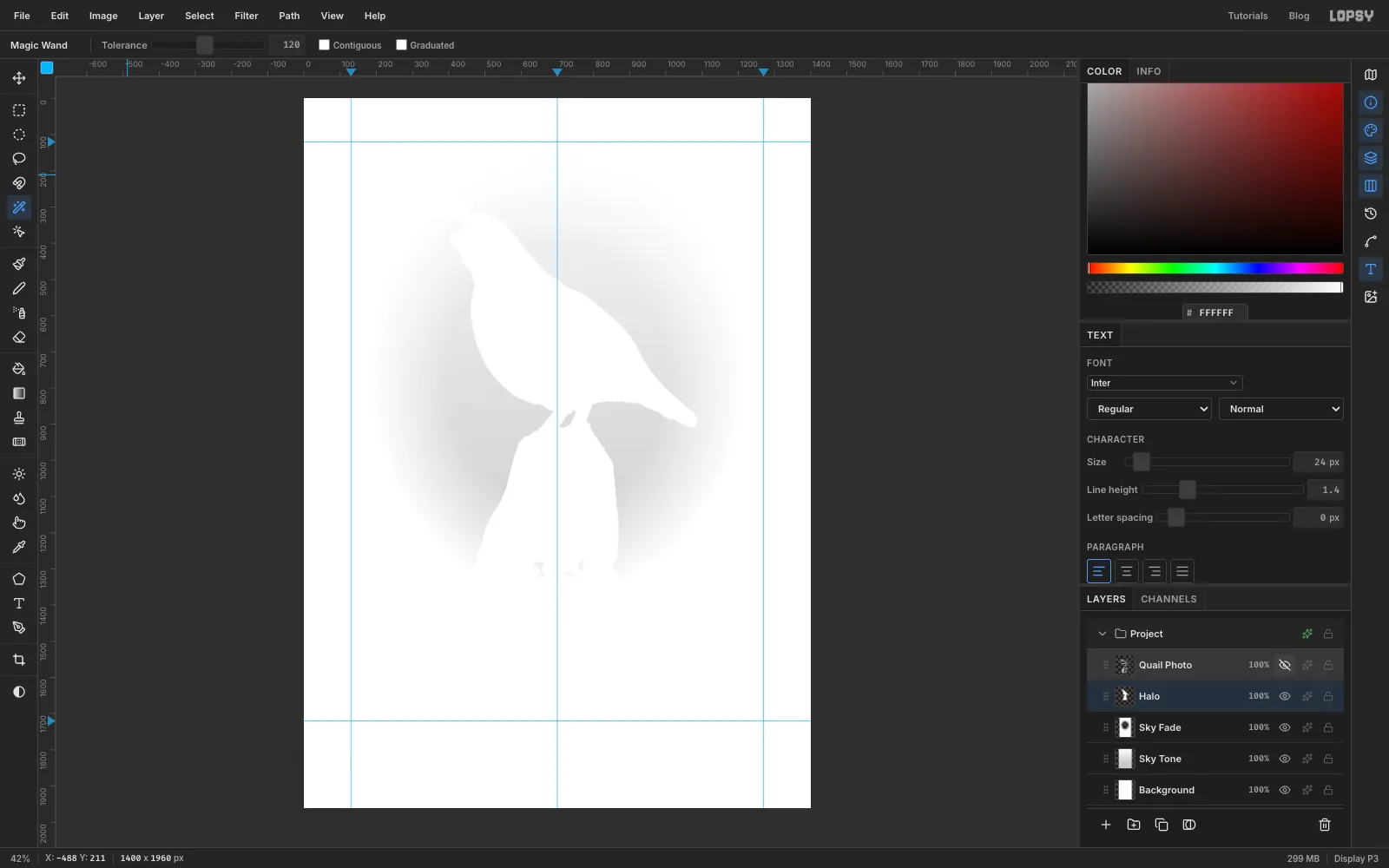Click the rainbow hue slider

click(1215, 268)
